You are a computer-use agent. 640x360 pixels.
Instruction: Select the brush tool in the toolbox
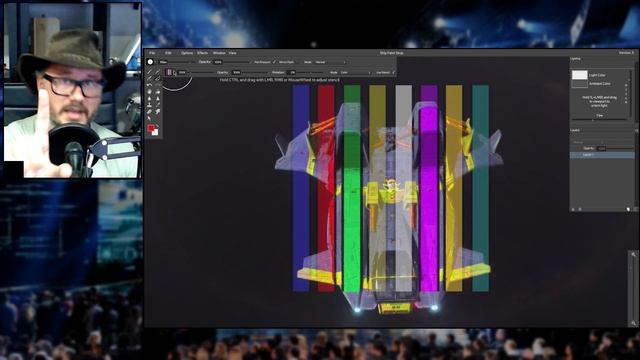[149, 71]
